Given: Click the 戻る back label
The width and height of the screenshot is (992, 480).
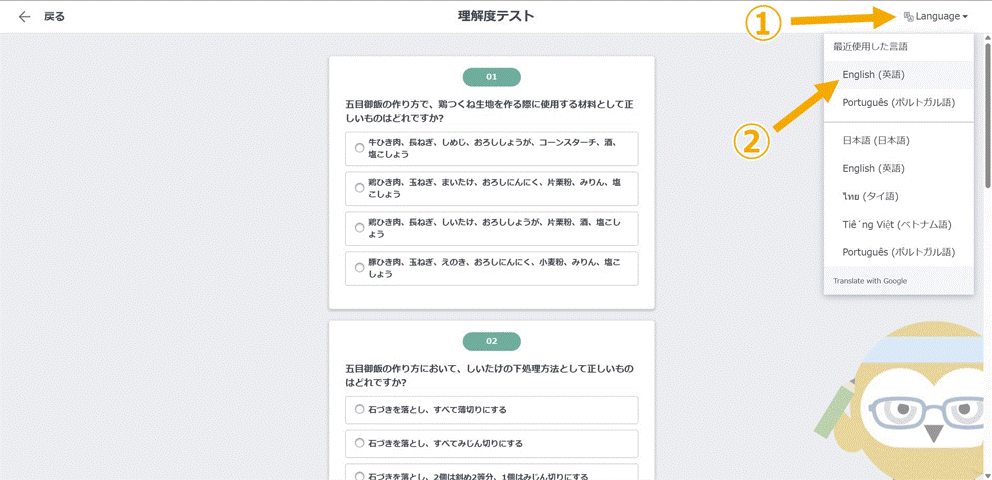Looking at the screenshot, I should point(54,16).
